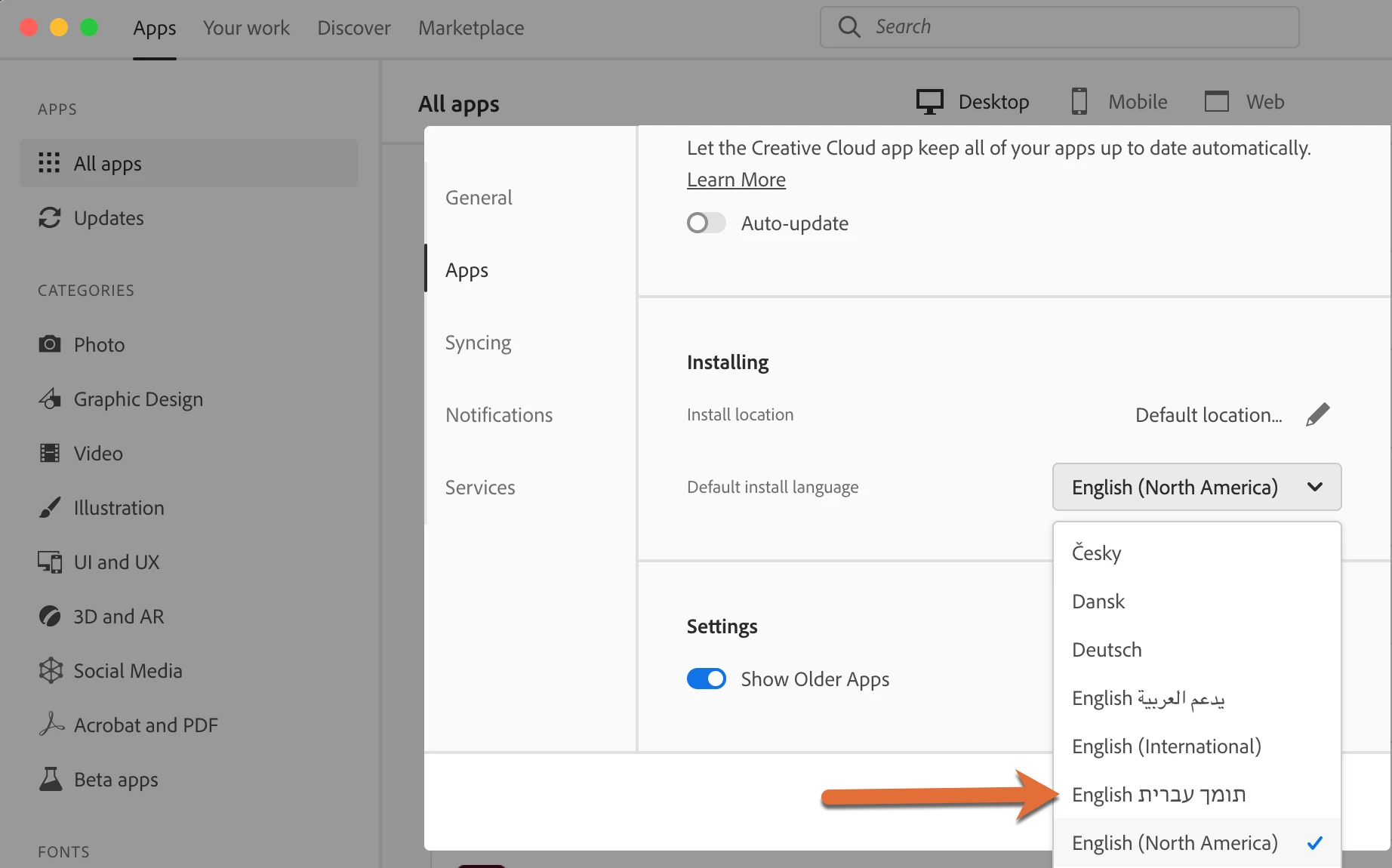
Task: Choose Deutsch from the language list
Action: pyautogui.click(x=1196, y=649)
